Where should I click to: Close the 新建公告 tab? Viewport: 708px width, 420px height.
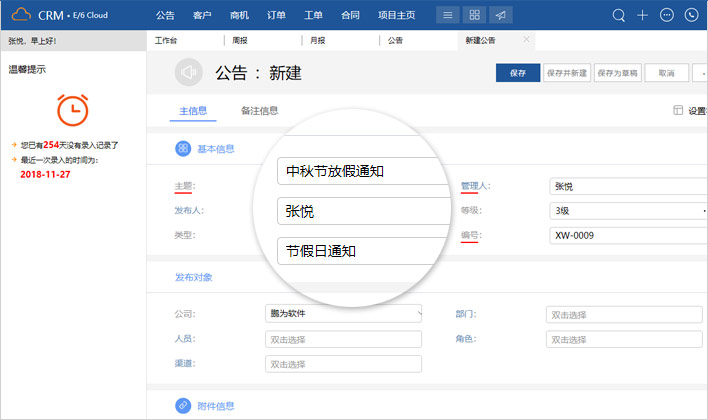(x=527, y=41)
